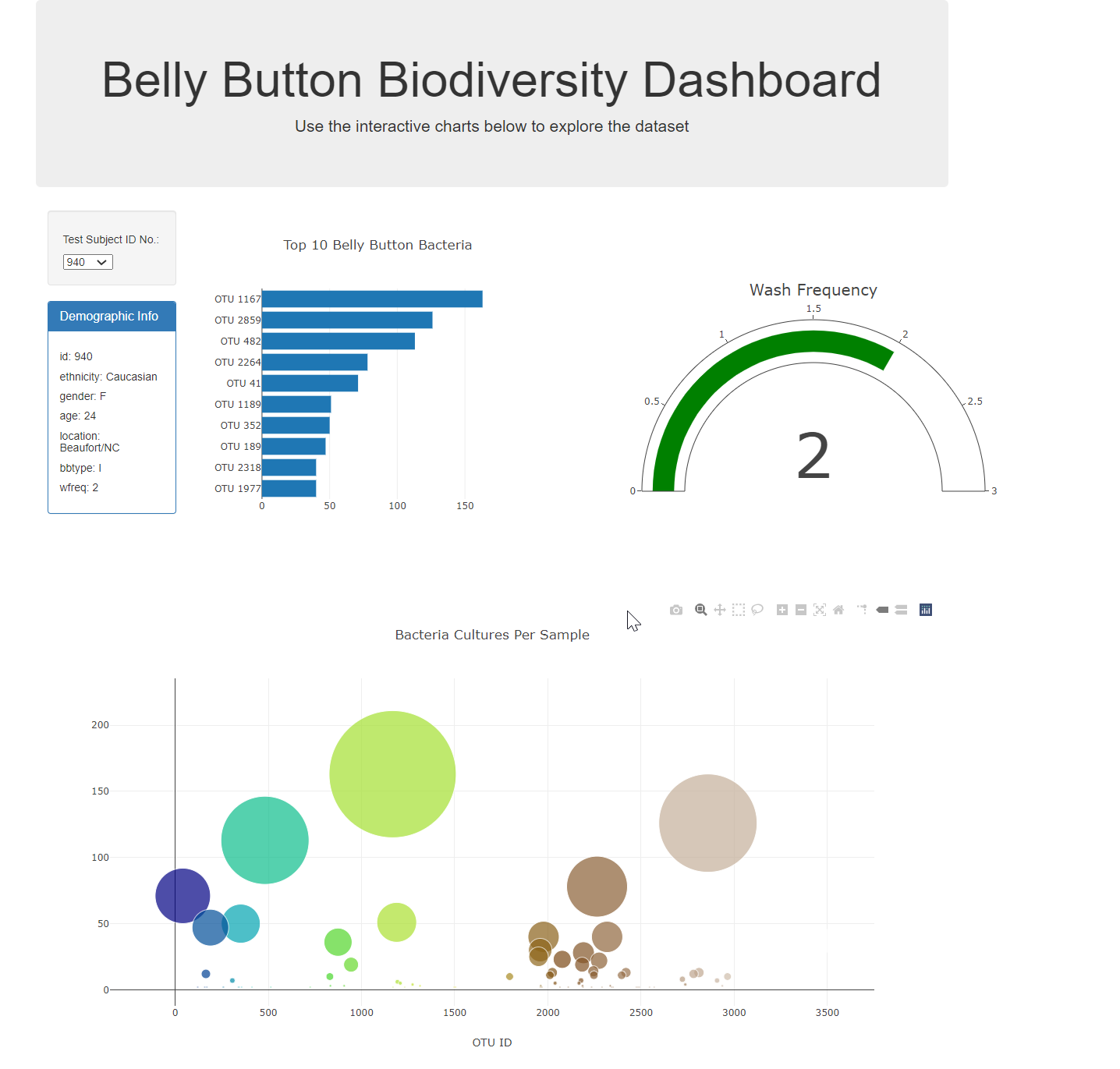
Task: Choose the Lasso Select tool
Action: point(757,610)
